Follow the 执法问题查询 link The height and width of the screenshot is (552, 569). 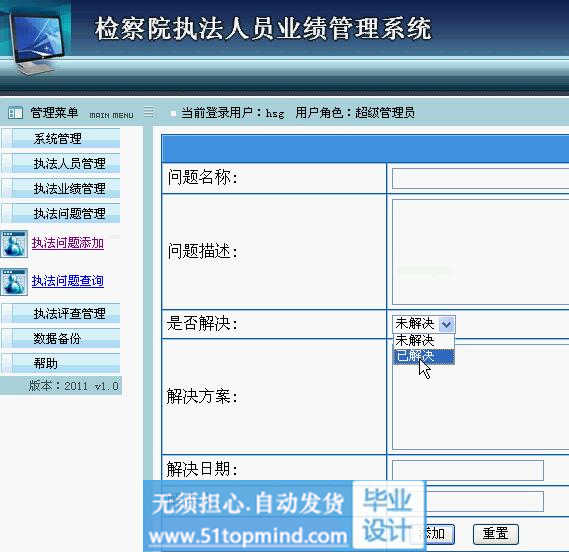pos(68,281)
